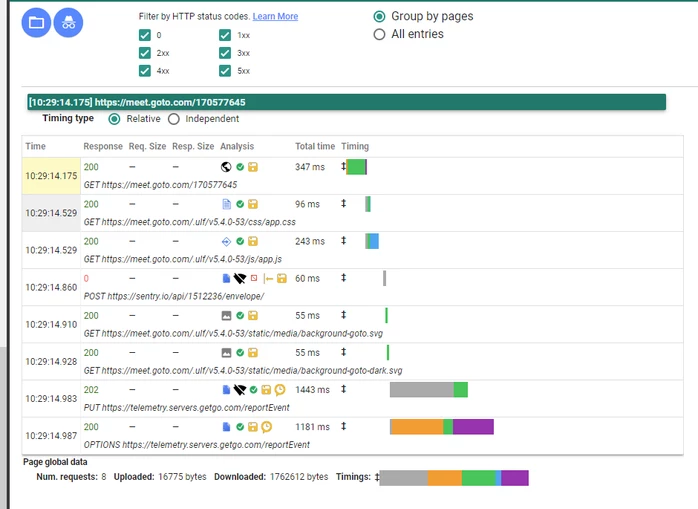
Task: Click the blue file icon in sentry.io row
Action: [226, 278]
